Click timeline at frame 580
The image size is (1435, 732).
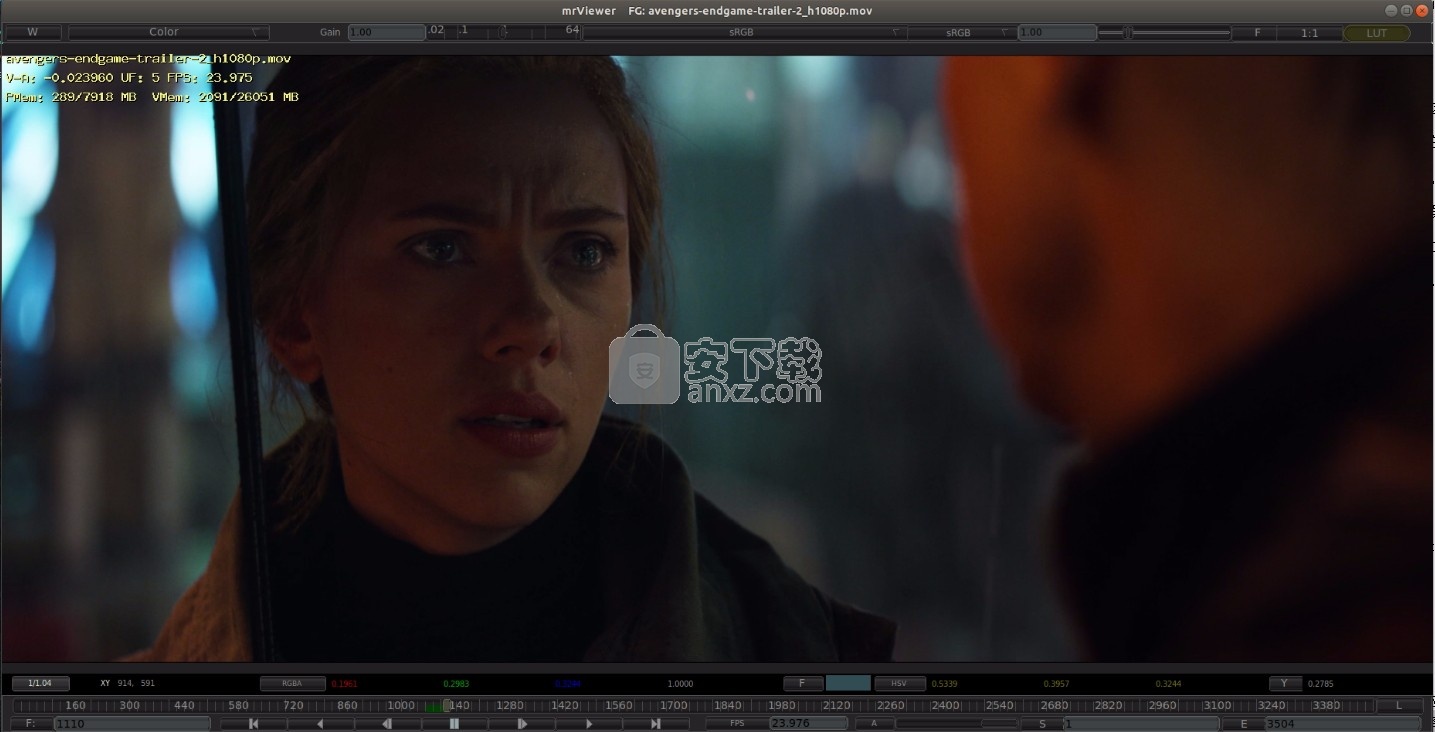tap(238, 705)
